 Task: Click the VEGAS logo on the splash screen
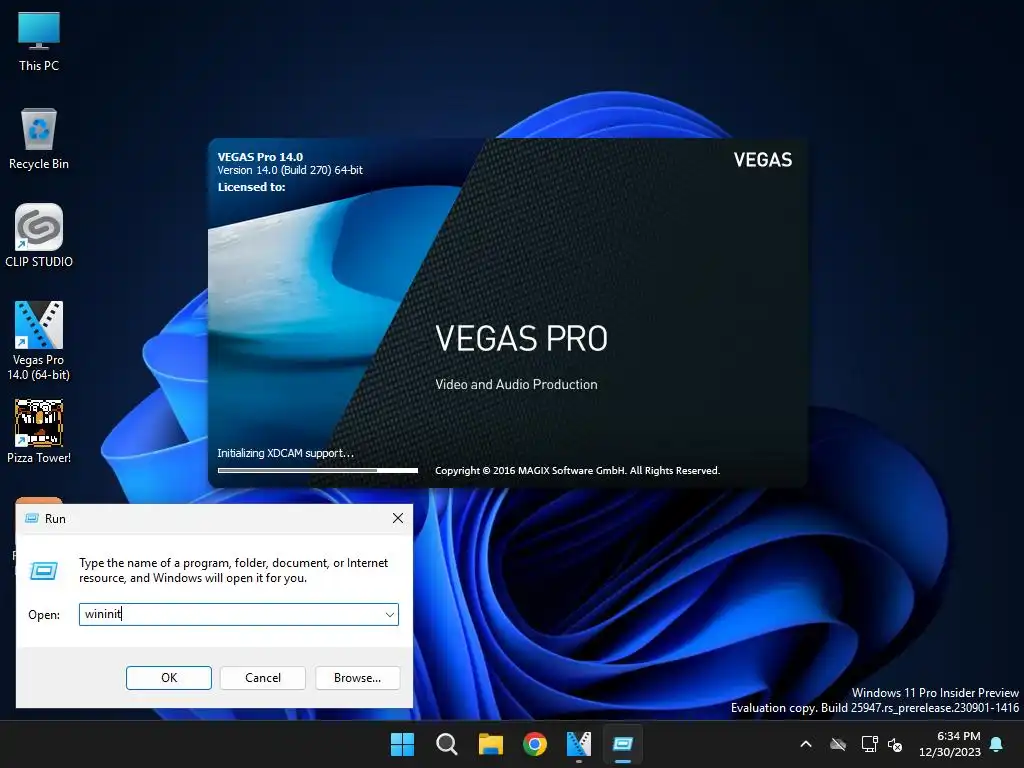coord(762,160)
